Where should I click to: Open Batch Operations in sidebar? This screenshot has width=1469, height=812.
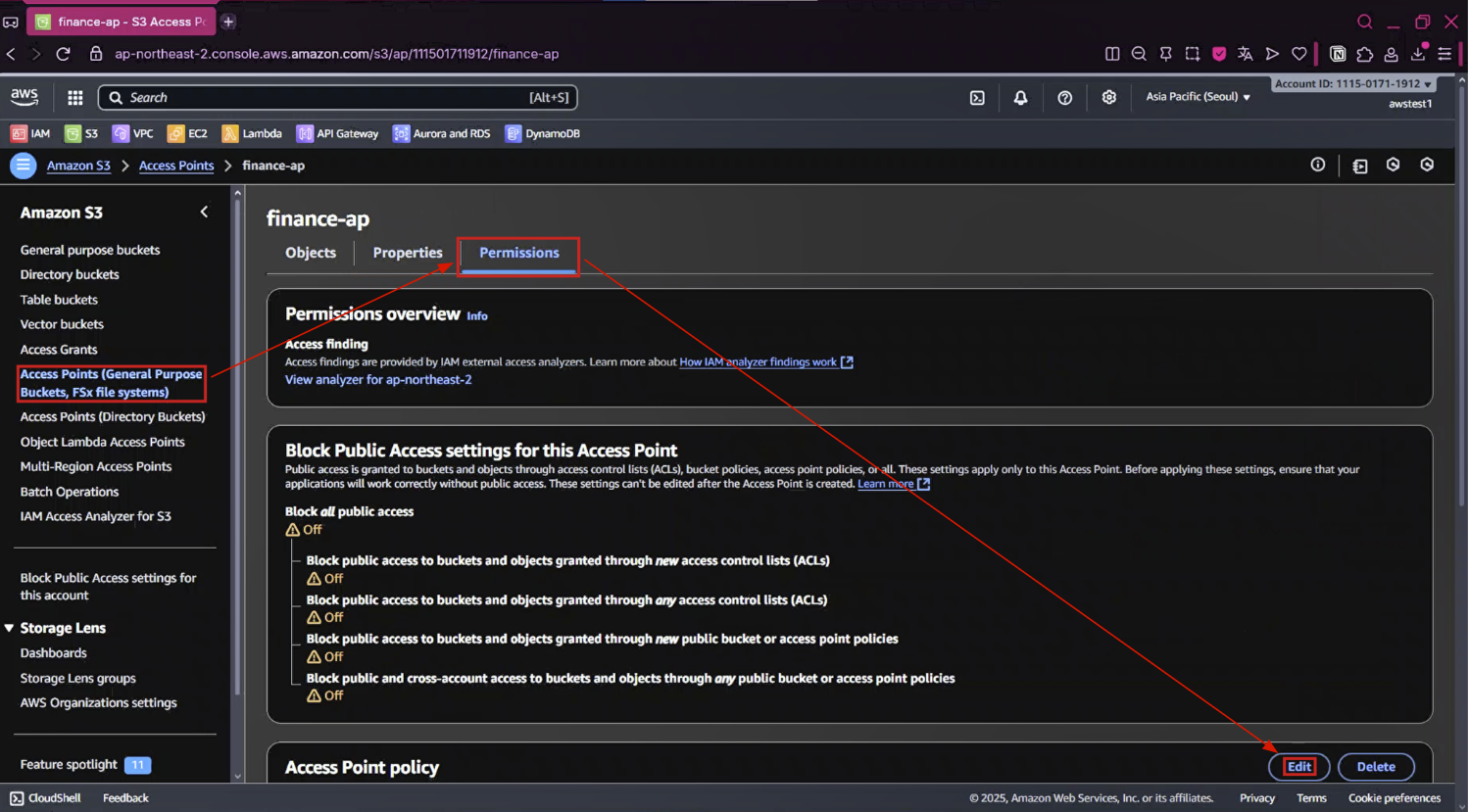pyautogui.click(x=70, y=492)
